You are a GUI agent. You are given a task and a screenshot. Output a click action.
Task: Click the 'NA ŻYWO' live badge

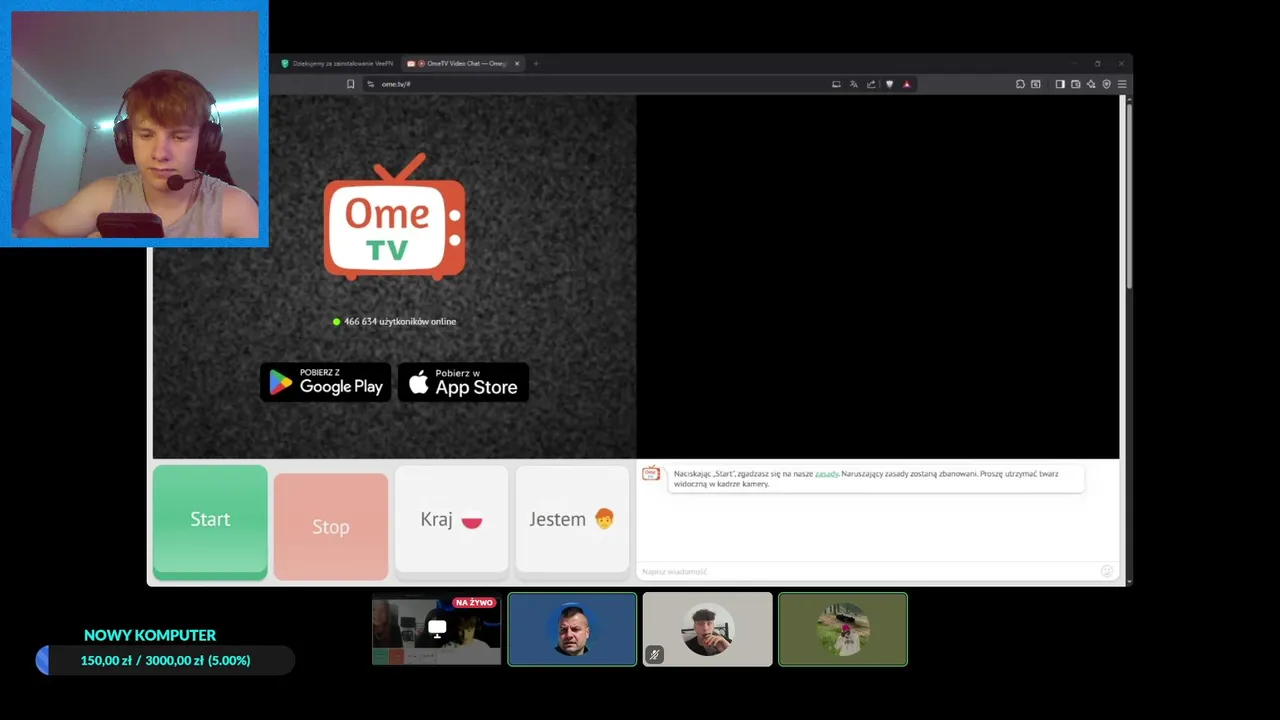click(x=475, y=603)
